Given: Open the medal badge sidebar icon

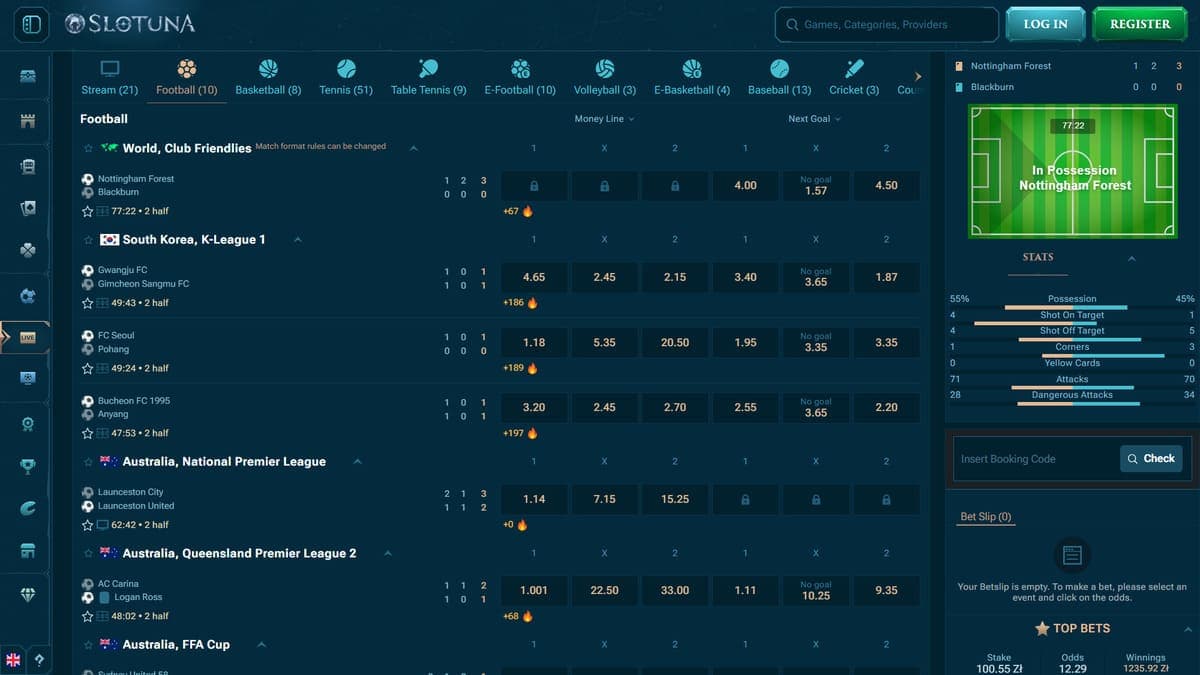Looking at the screenshot, I should point(28,424).
